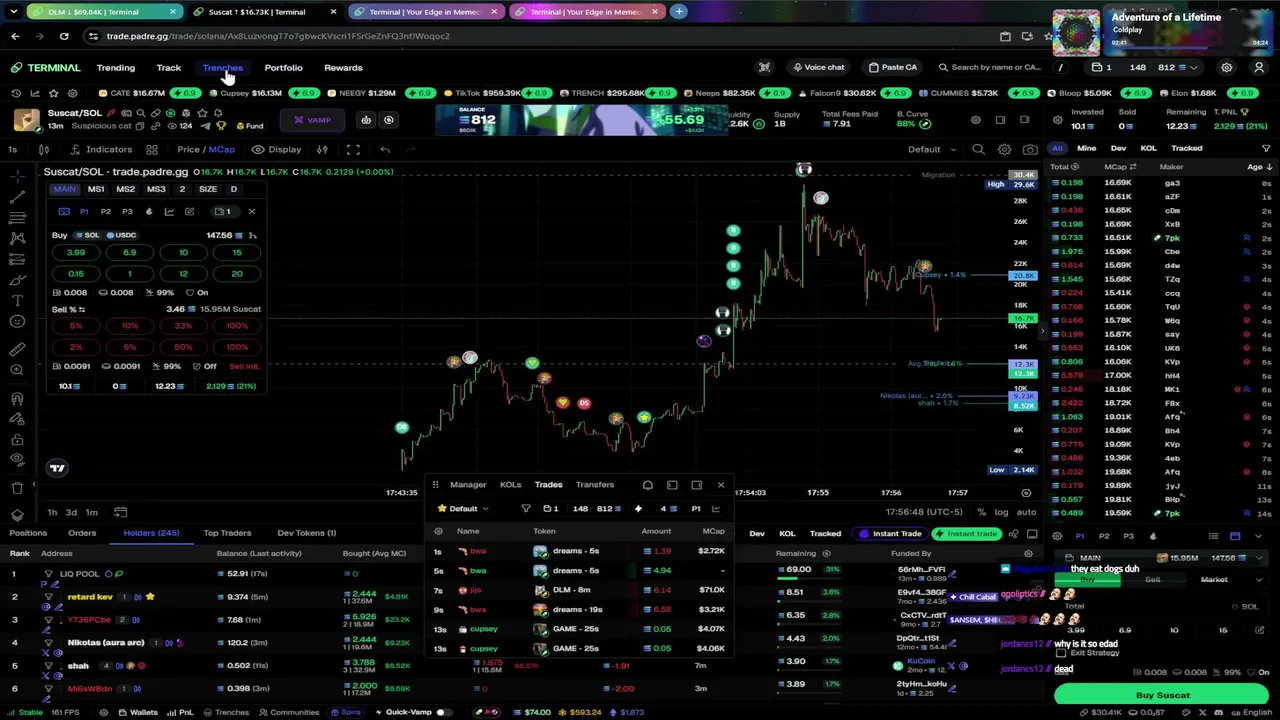
Task: Click the Fund button under token name
Action: click(x=249, y=126)
